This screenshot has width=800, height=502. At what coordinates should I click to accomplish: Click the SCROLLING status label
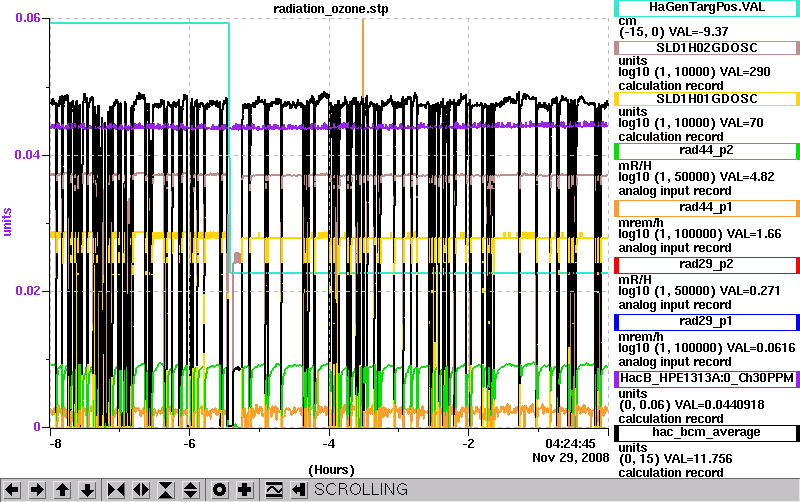[x=361, y=490]
